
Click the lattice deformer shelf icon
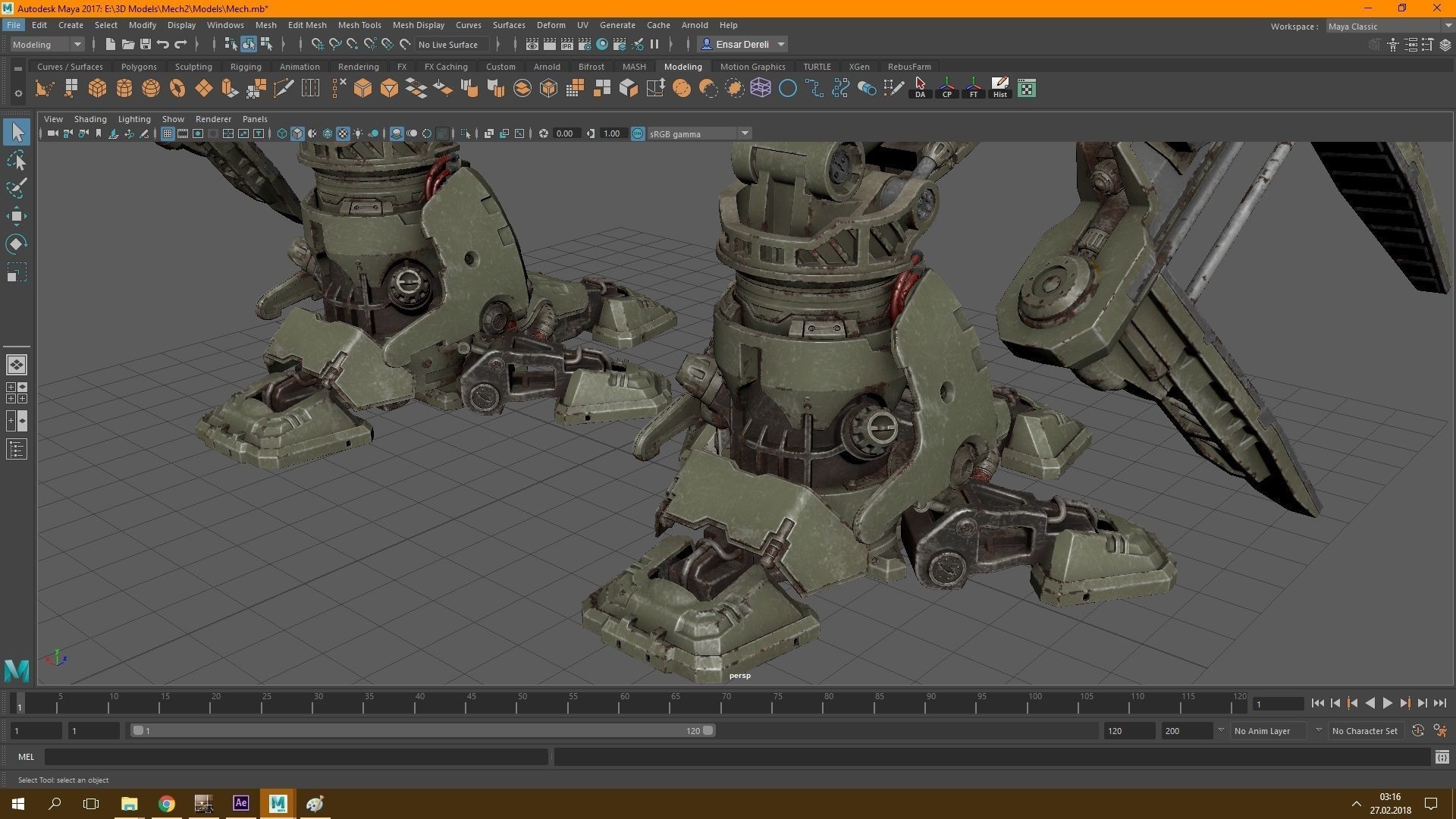pos(761,89)
